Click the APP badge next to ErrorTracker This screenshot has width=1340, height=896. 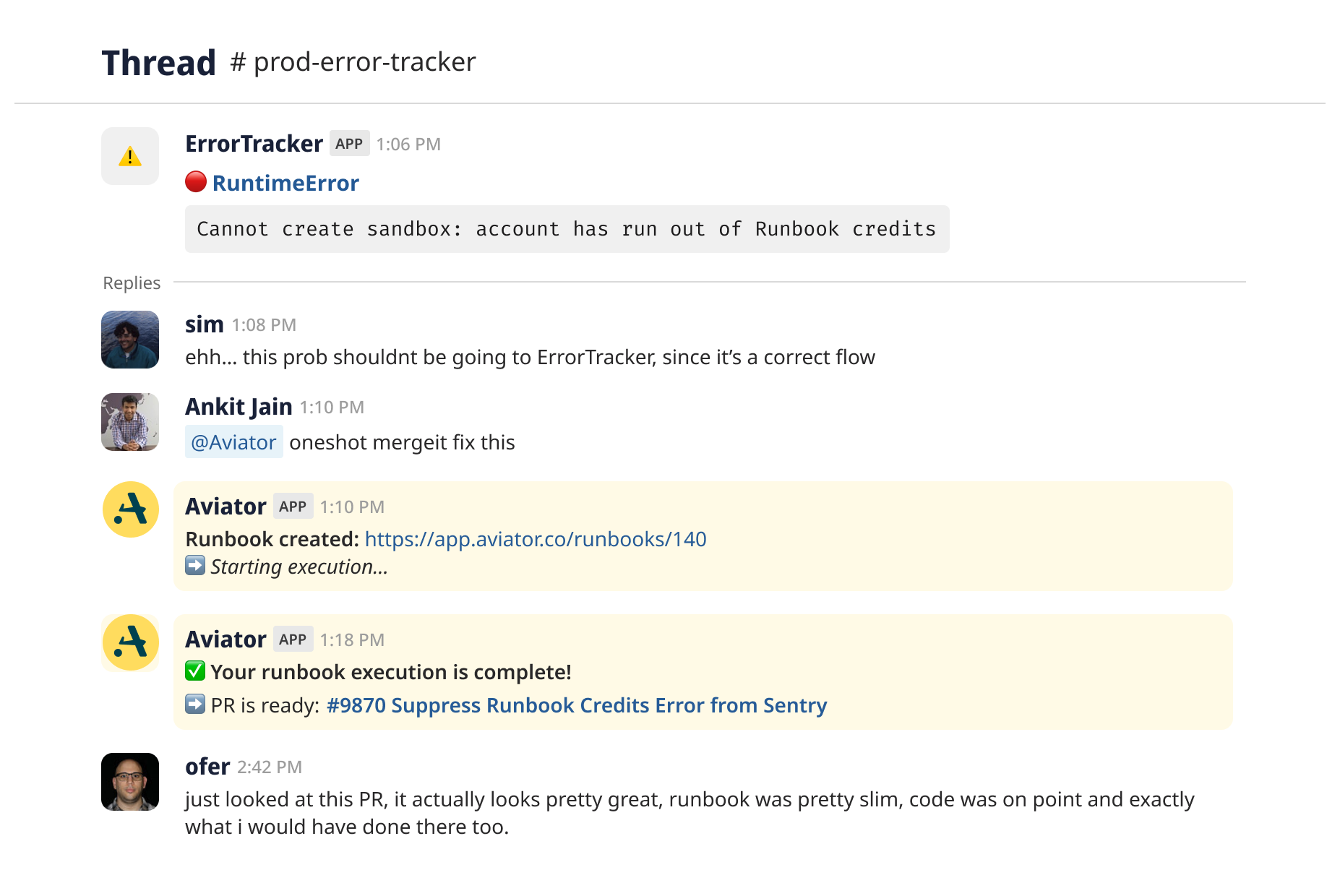click(x=349, y=143)
